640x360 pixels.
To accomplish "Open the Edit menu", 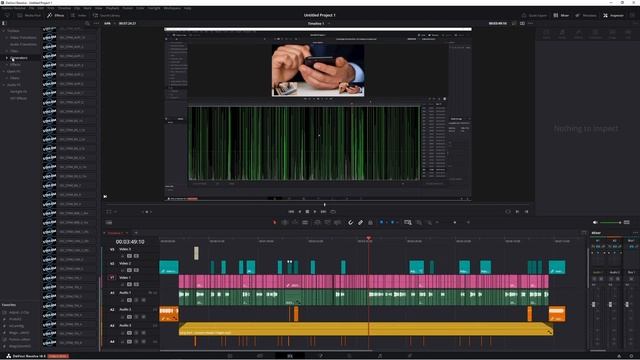I will (41, 8).
